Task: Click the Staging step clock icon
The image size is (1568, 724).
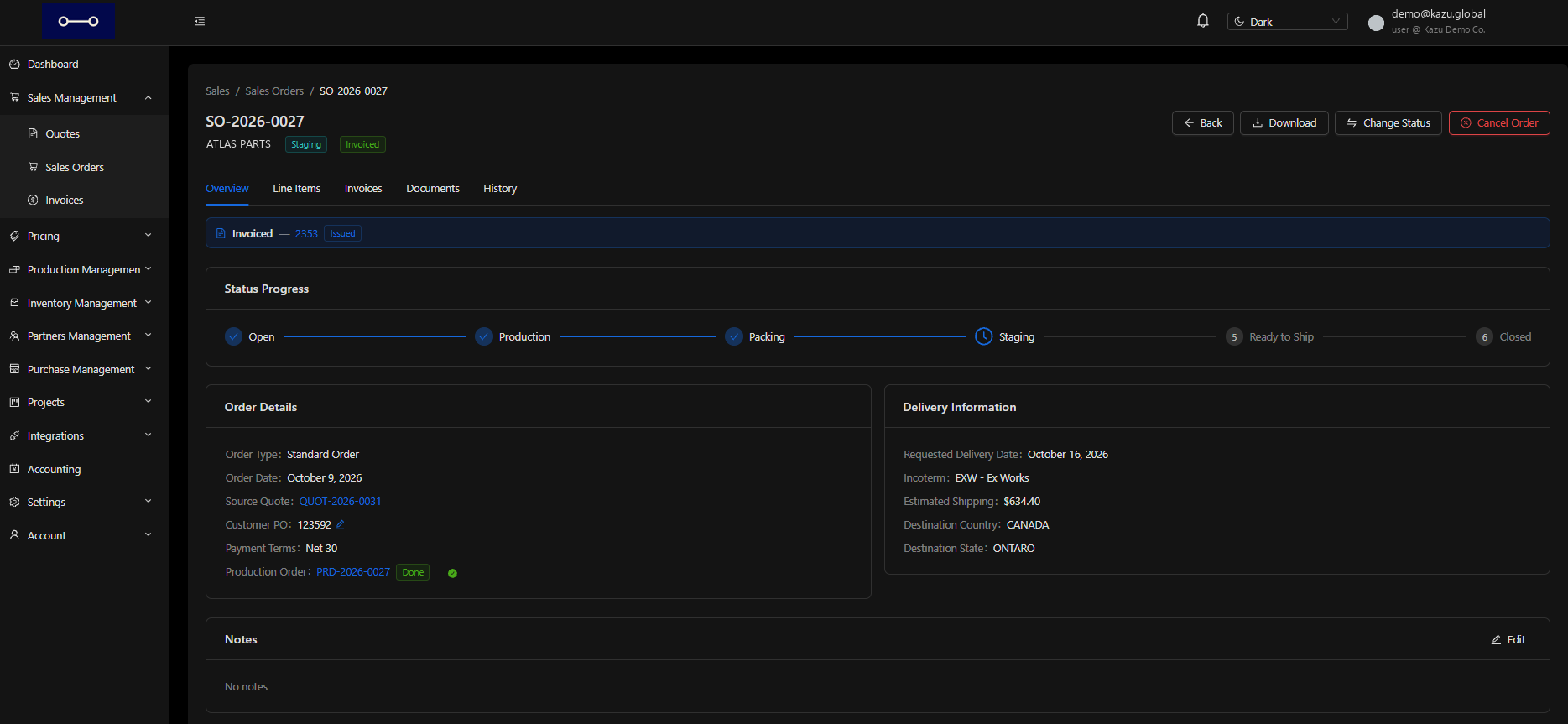Action: click(984, 336)
